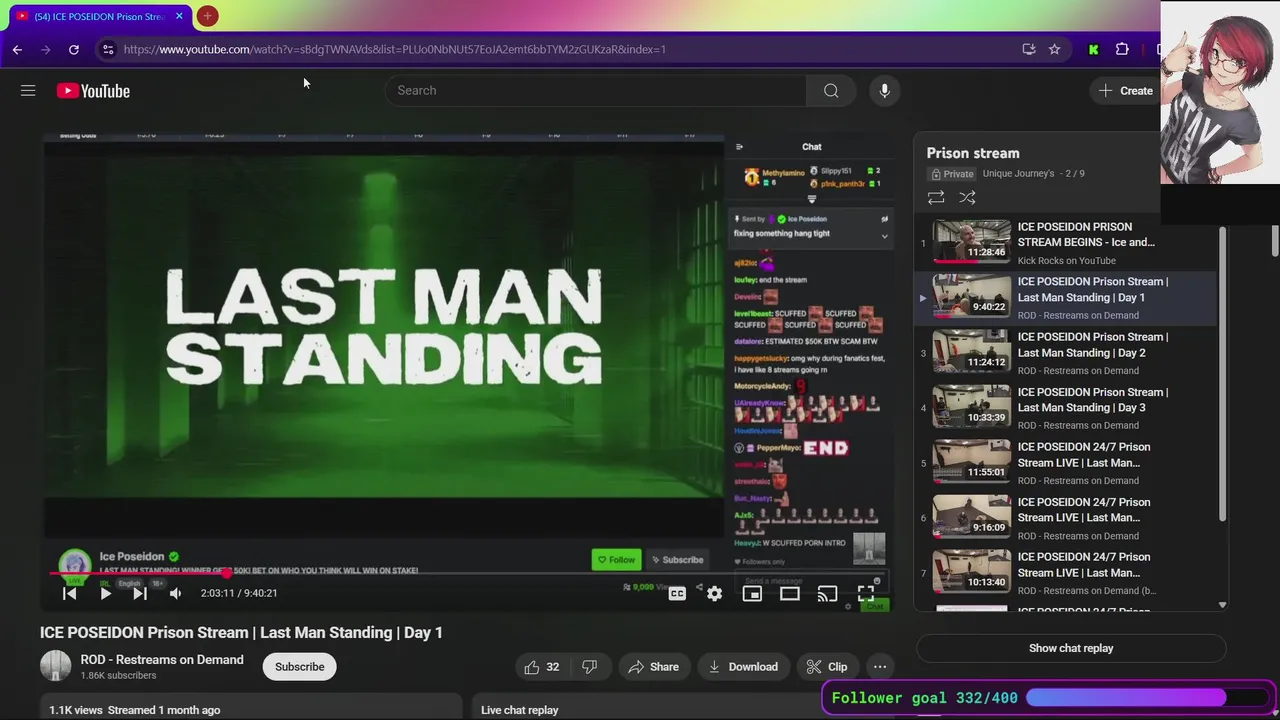Screen dimensions: 1280x720
Task: Share the video
Action: [653, 667]
